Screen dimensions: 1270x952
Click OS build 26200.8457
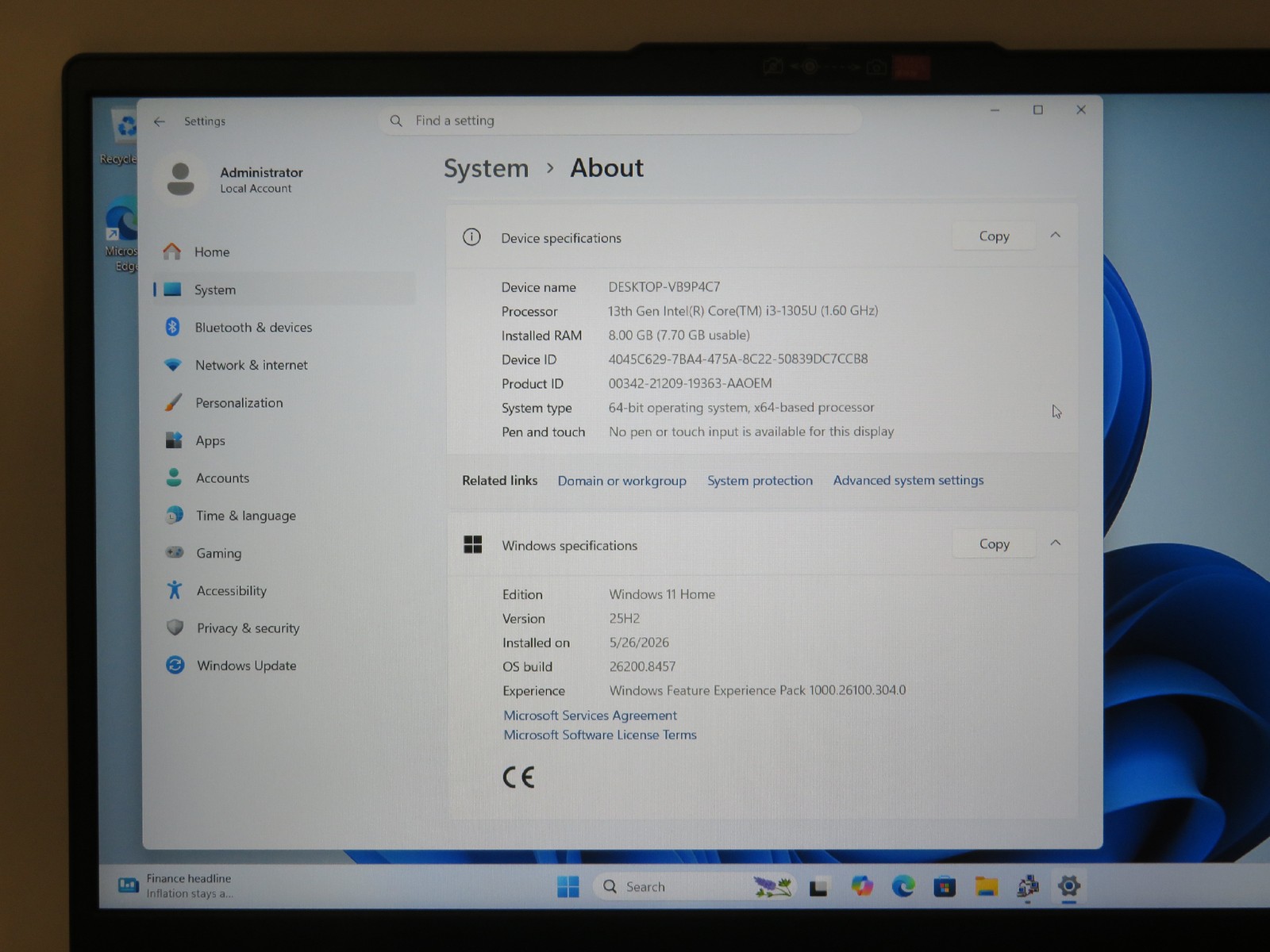642,666
